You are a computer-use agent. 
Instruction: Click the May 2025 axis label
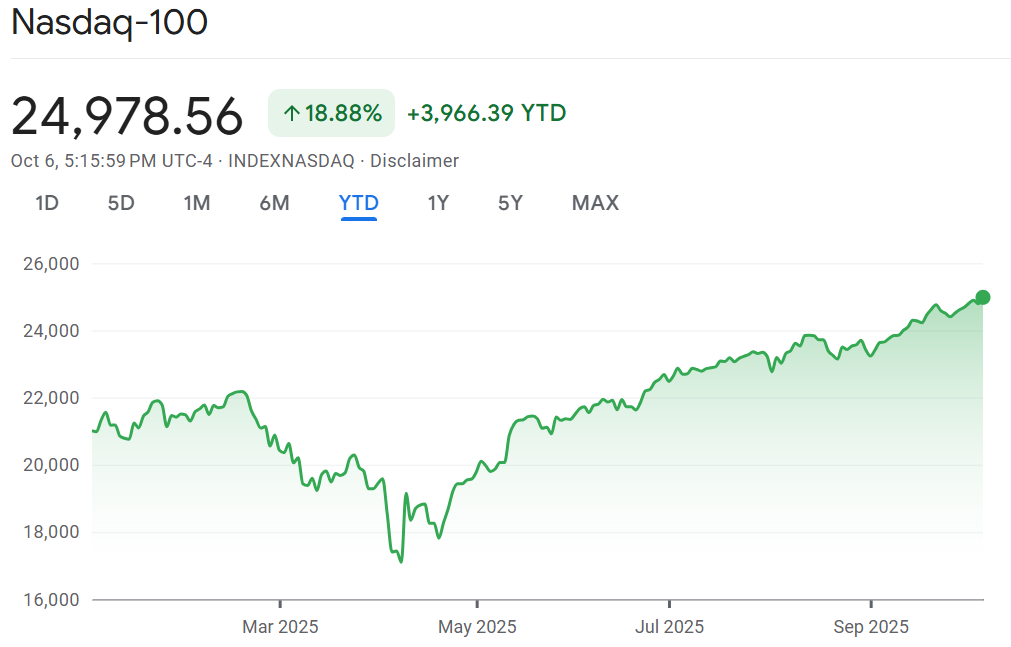pyautogui.click(x=478, y=627)
